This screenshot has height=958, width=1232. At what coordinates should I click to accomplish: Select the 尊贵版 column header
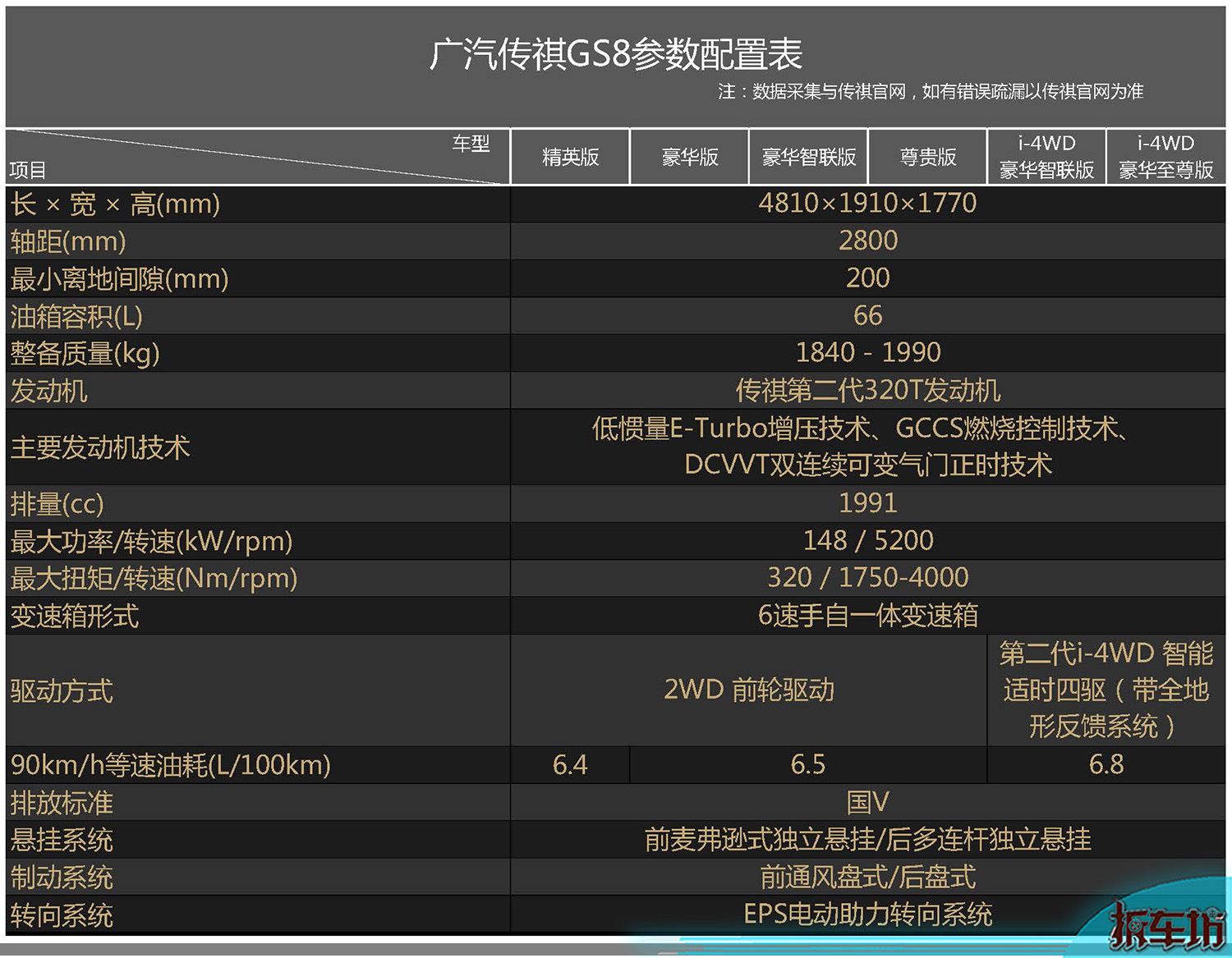pos(927,157)
